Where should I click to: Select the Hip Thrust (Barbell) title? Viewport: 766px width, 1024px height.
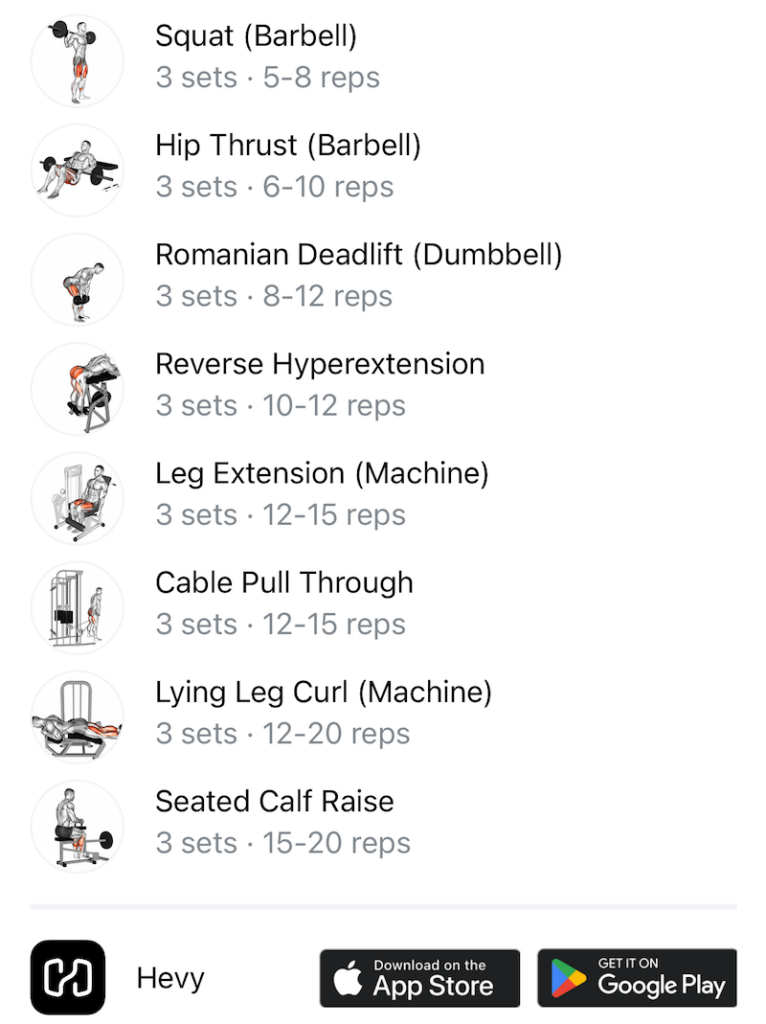click(288, 146)
